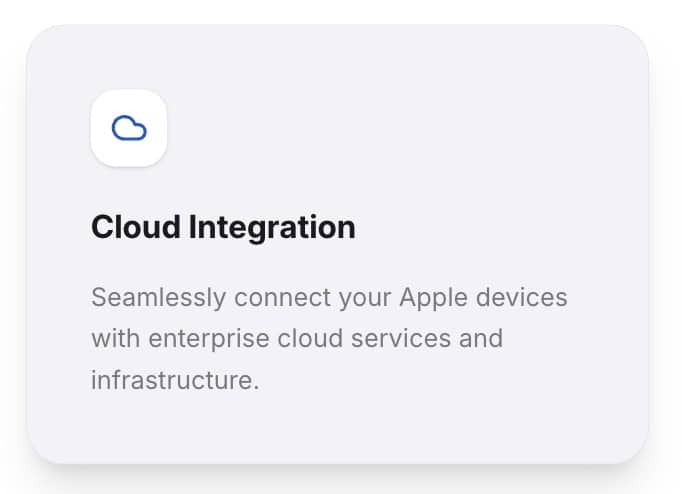Click the blue cloud icon
Screen dimensions: 682x494
128,128
